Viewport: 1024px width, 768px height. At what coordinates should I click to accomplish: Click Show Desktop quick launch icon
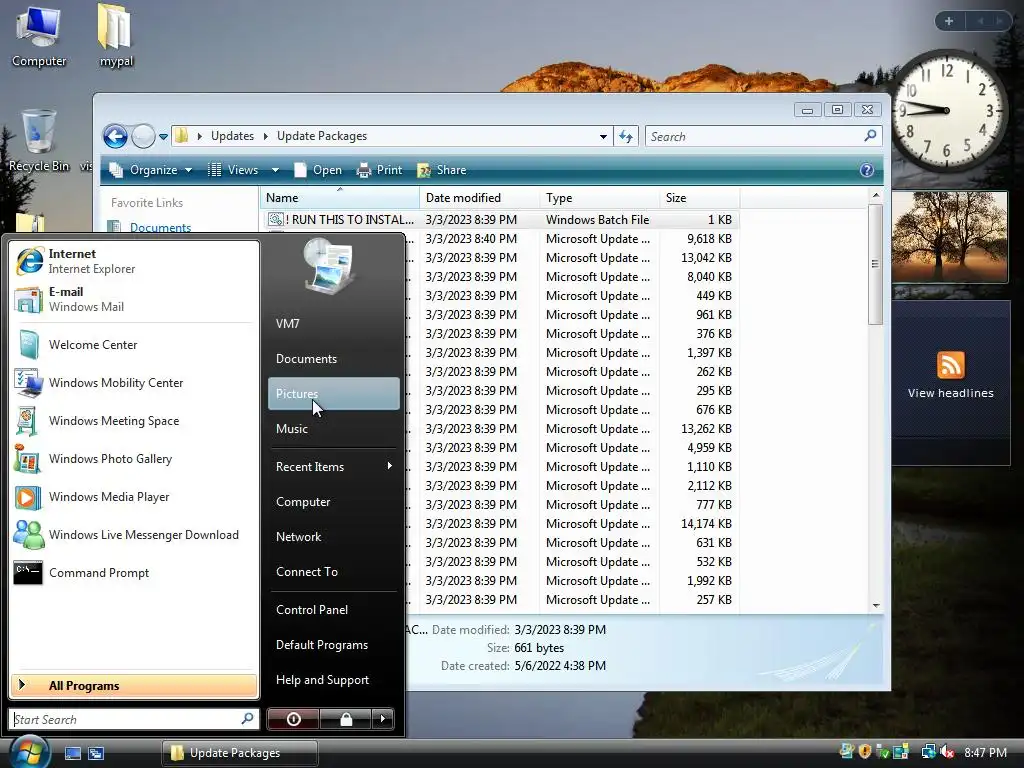pyautogui.click(x=72, y=753)
